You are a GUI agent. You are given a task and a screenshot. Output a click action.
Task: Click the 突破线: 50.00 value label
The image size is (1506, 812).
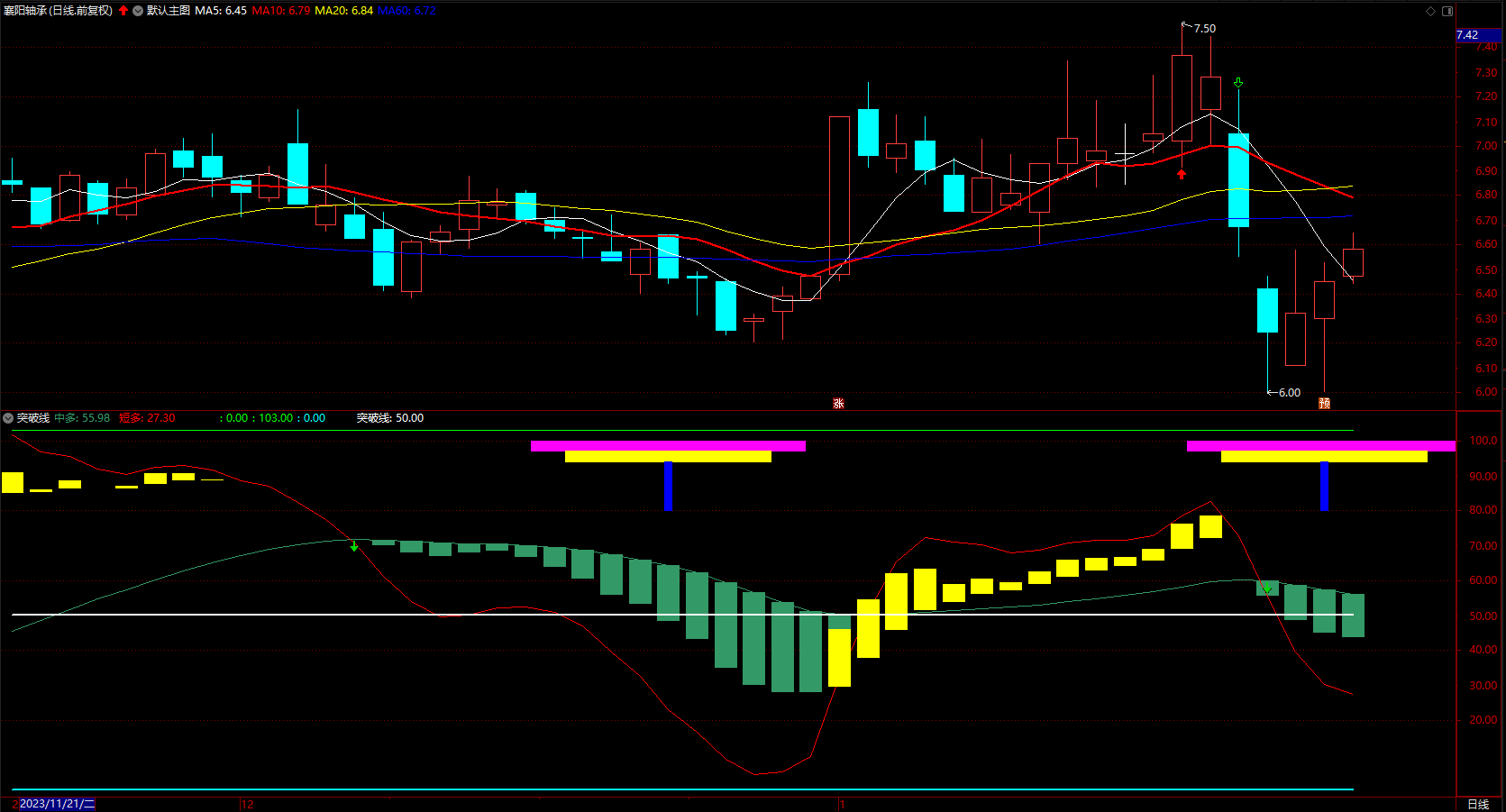390,418
